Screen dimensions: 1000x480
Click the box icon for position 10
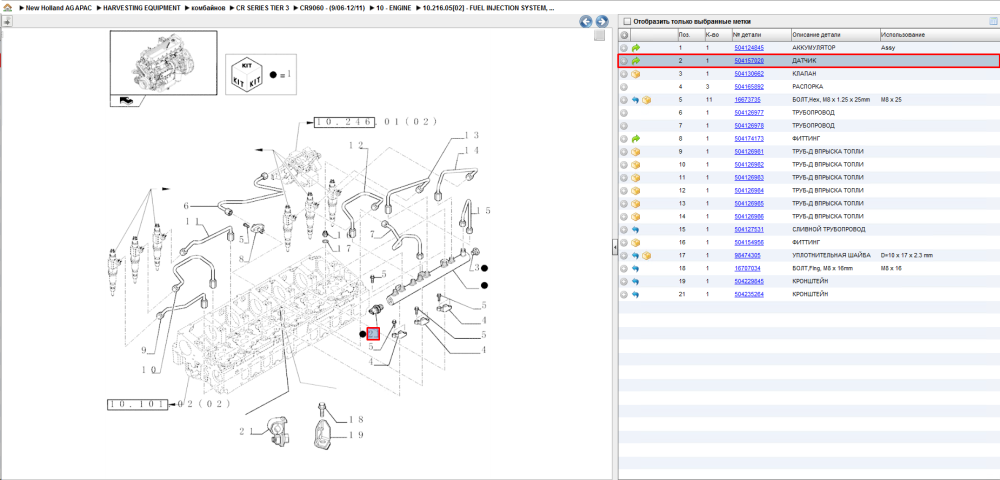tap(636, 165)
